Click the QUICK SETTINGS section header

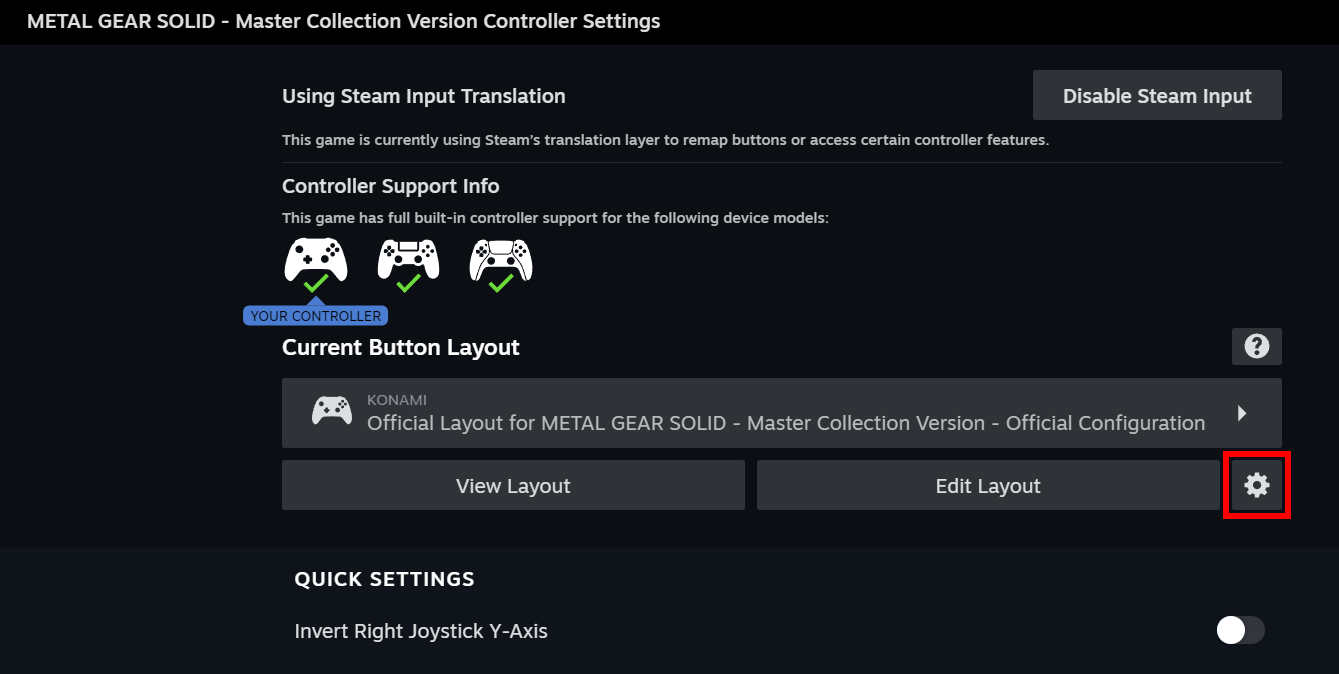pyautogui.click(x=384, y=579)
